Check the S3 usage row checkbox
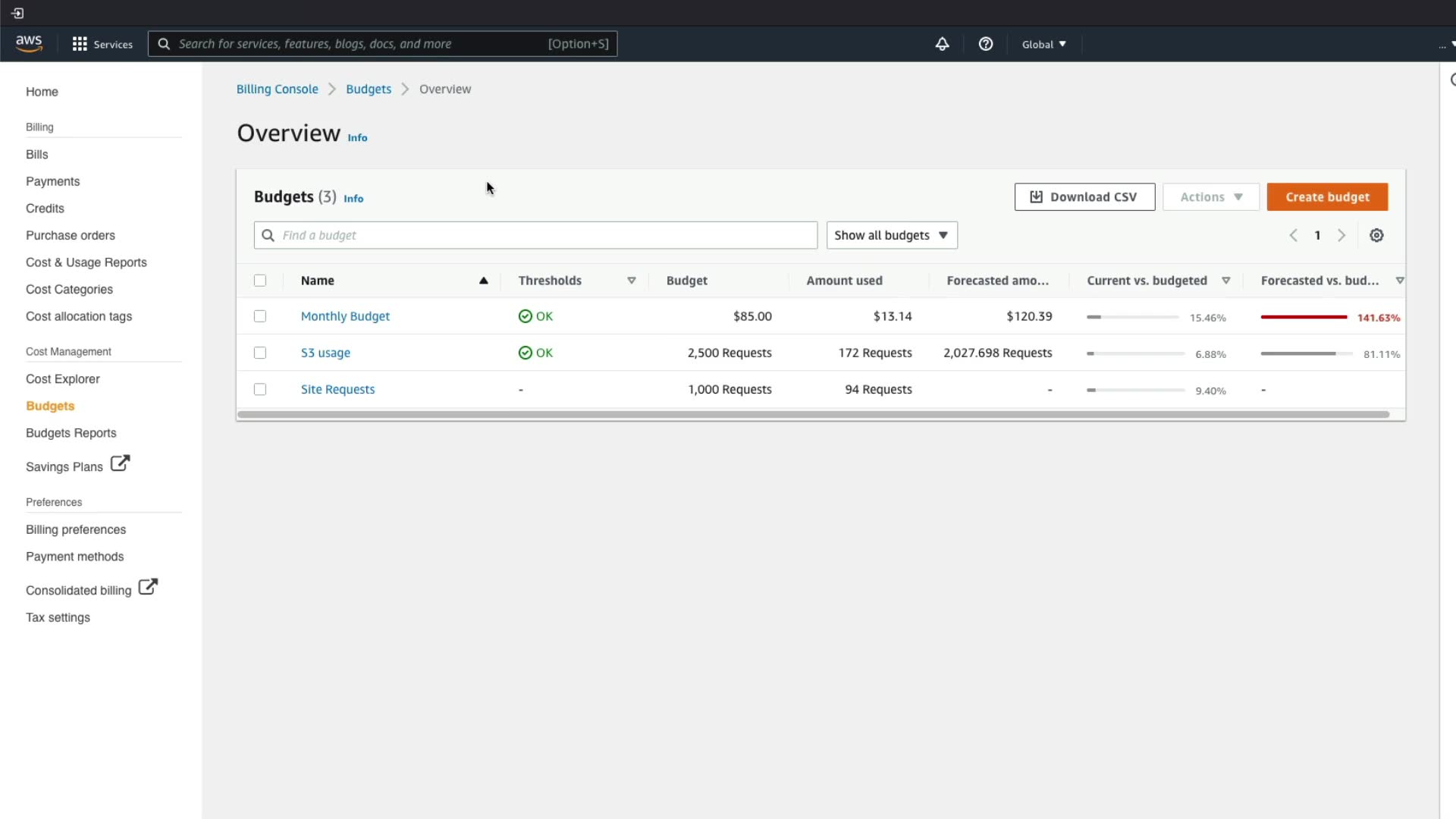The height and width of the screenshot is (819, 1456). [260, 353]
